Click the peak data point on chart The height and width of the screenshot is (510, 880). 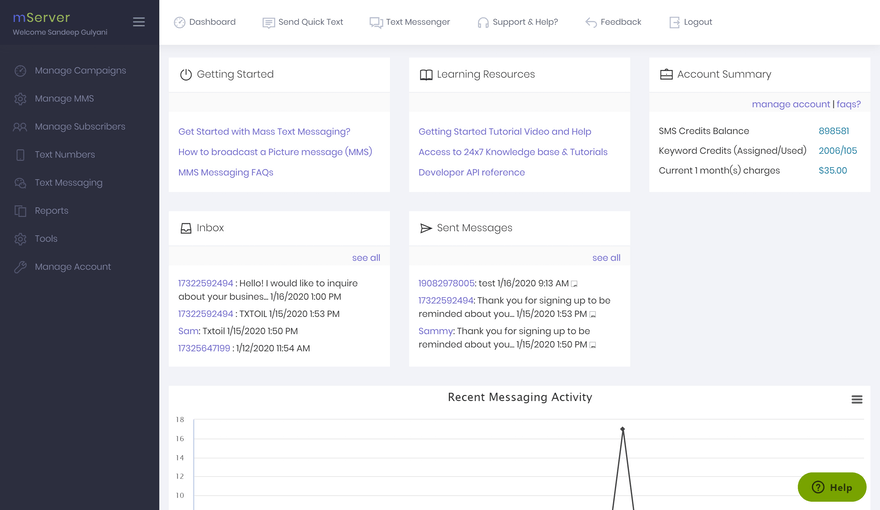pos(623,429)
